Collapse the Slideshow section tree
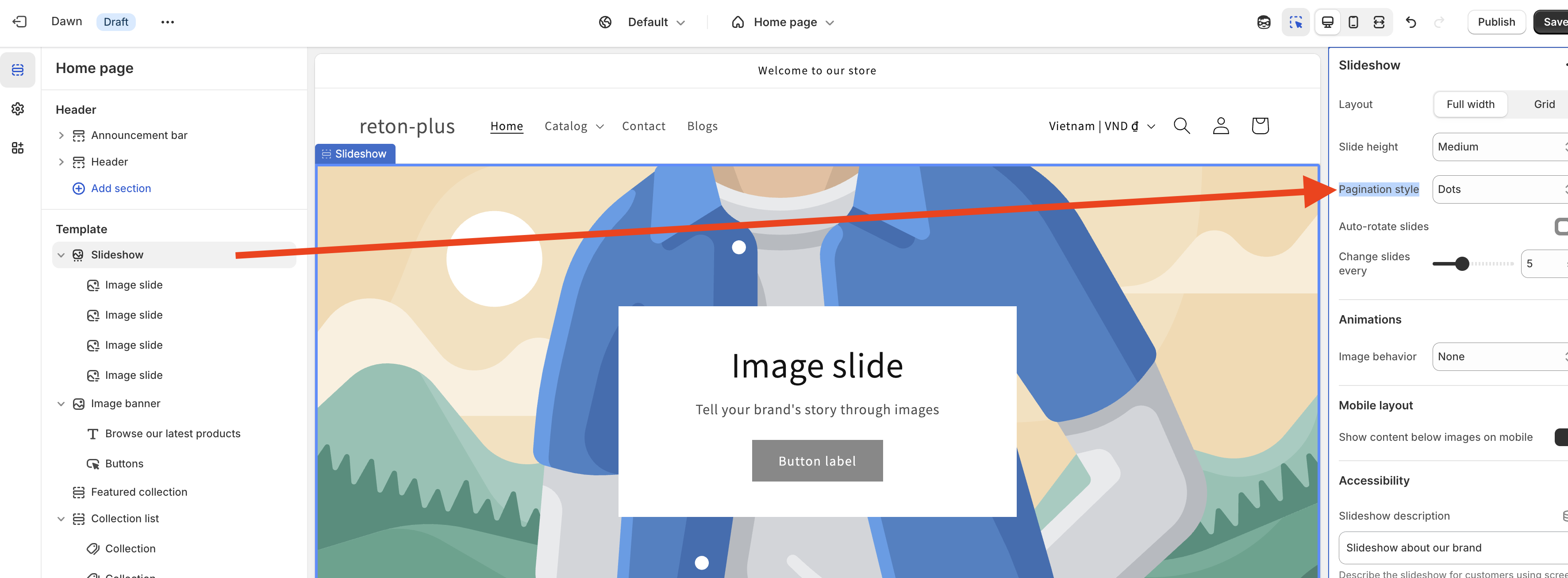Screen dimensions: 1568x578 [x=61, y=255]
